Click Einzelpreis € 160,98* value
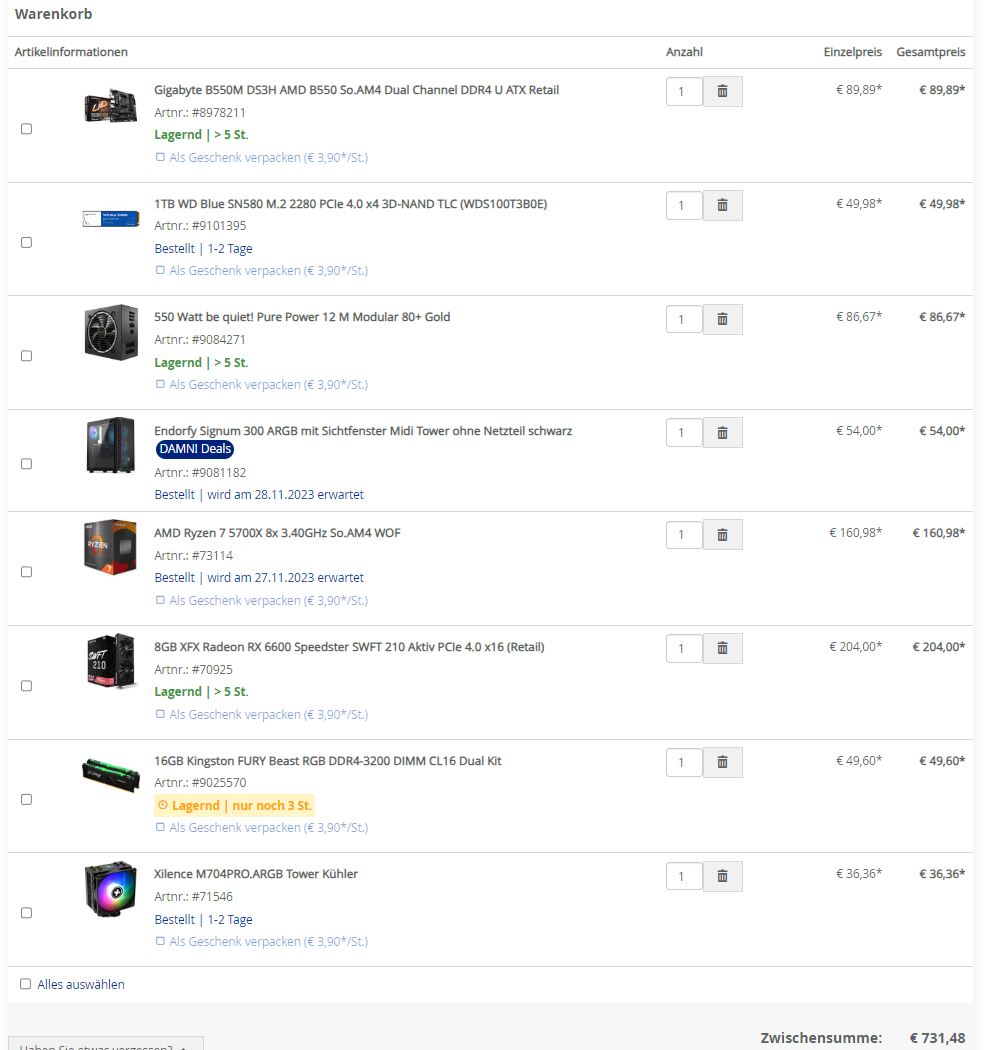 pyautogui.click(x=855, y=533)
